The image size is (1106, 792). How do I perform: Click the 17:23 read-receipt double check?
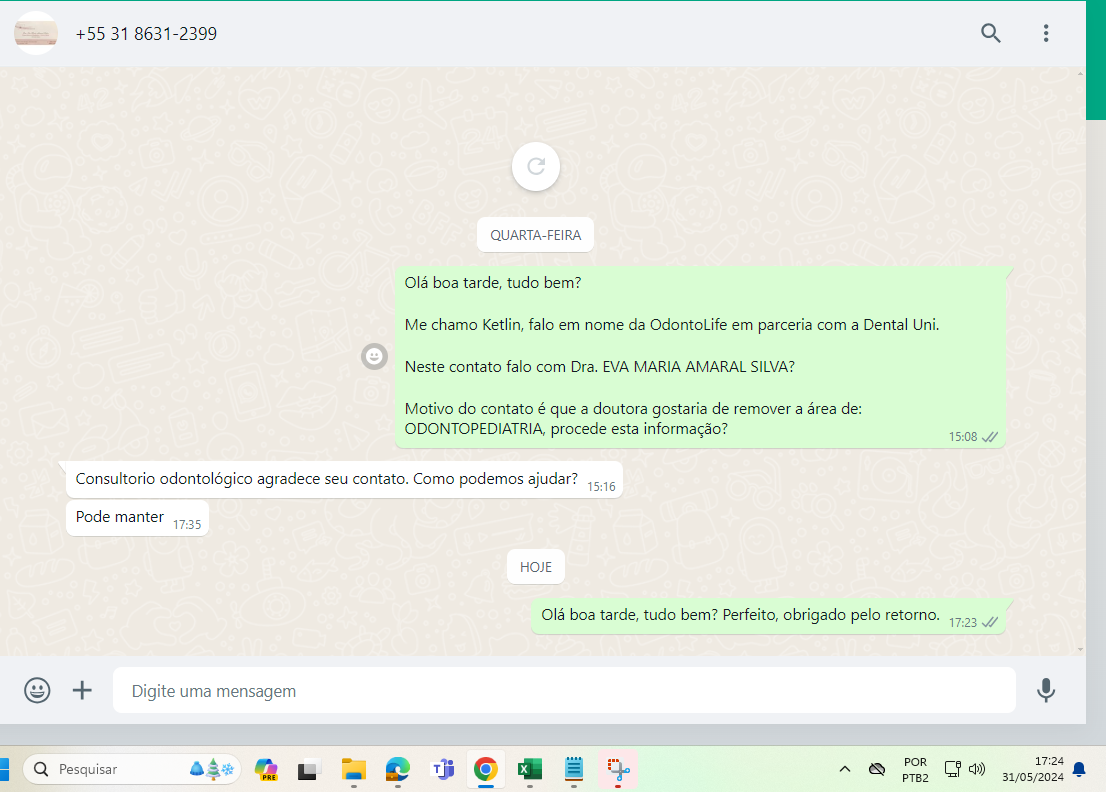(x=990, y=623)
